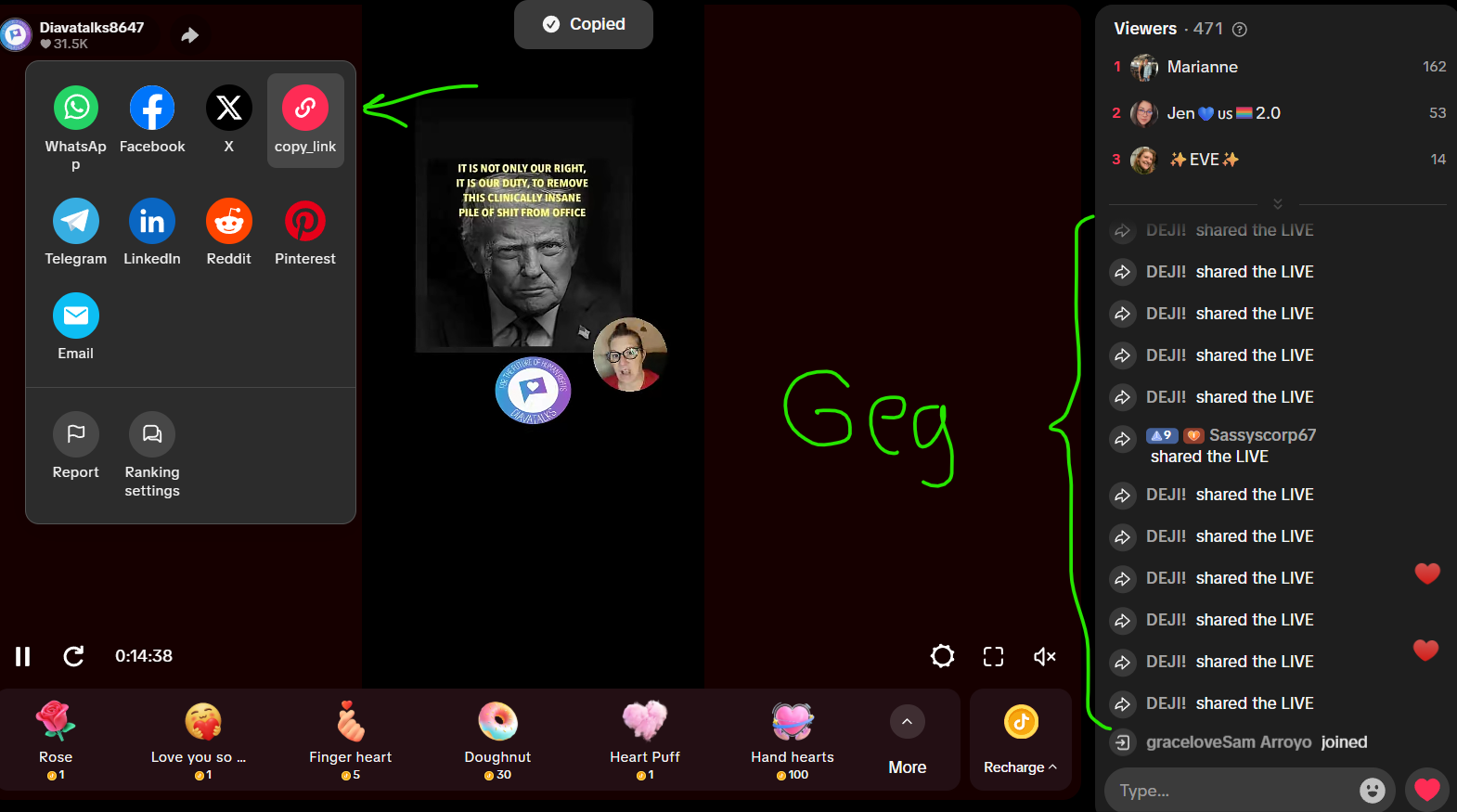Share the live via WhatsApp
The width and height of the screenshot is (1457, 812).
tap(76, 109)
